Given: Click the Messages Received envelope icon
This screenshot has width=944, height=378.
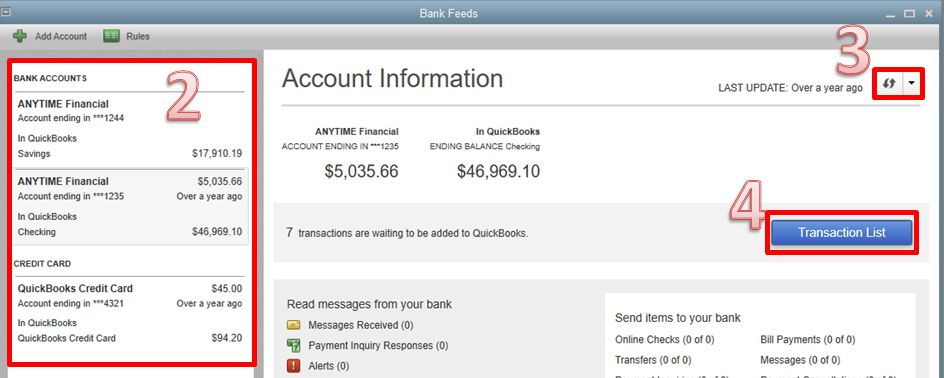Looking at the screenshot, I should click(x=294, y=325).
